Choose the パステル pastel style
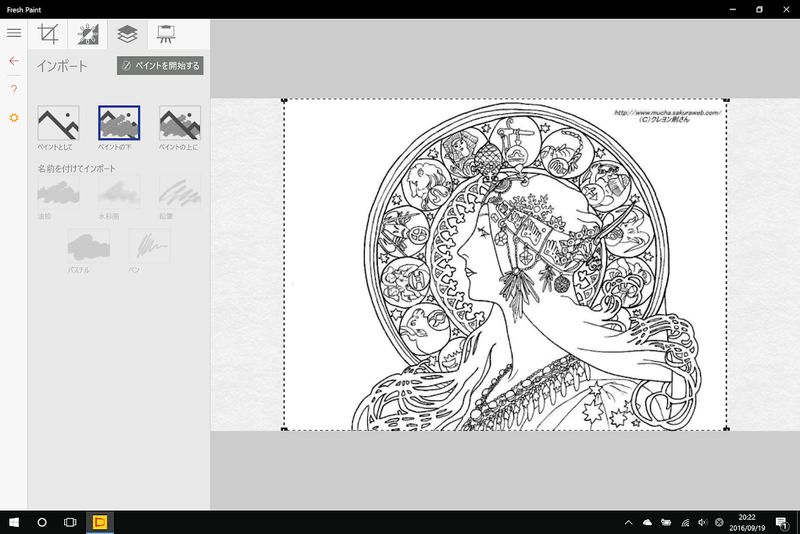Screen dimensions: 800x534 89,246
